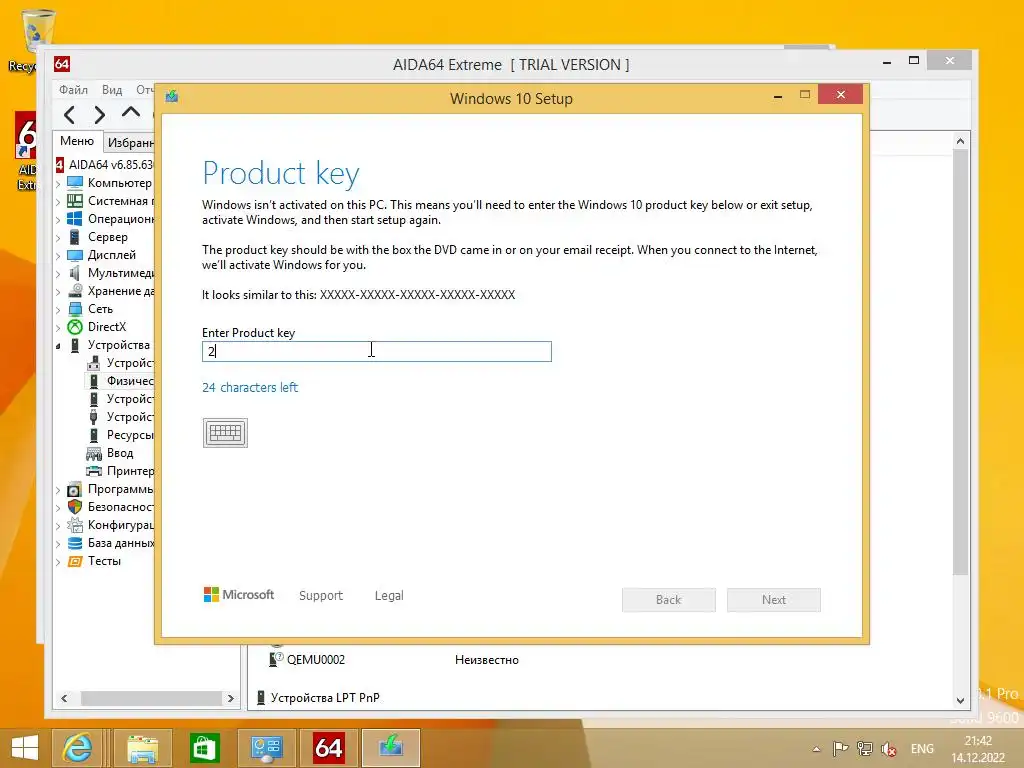Image resolution: width=1024 pixels, height=768 pixels.
Task: Select the AIDA64 v6.85 root tree item
Action: pyautogui.click(x=106, y=165)
